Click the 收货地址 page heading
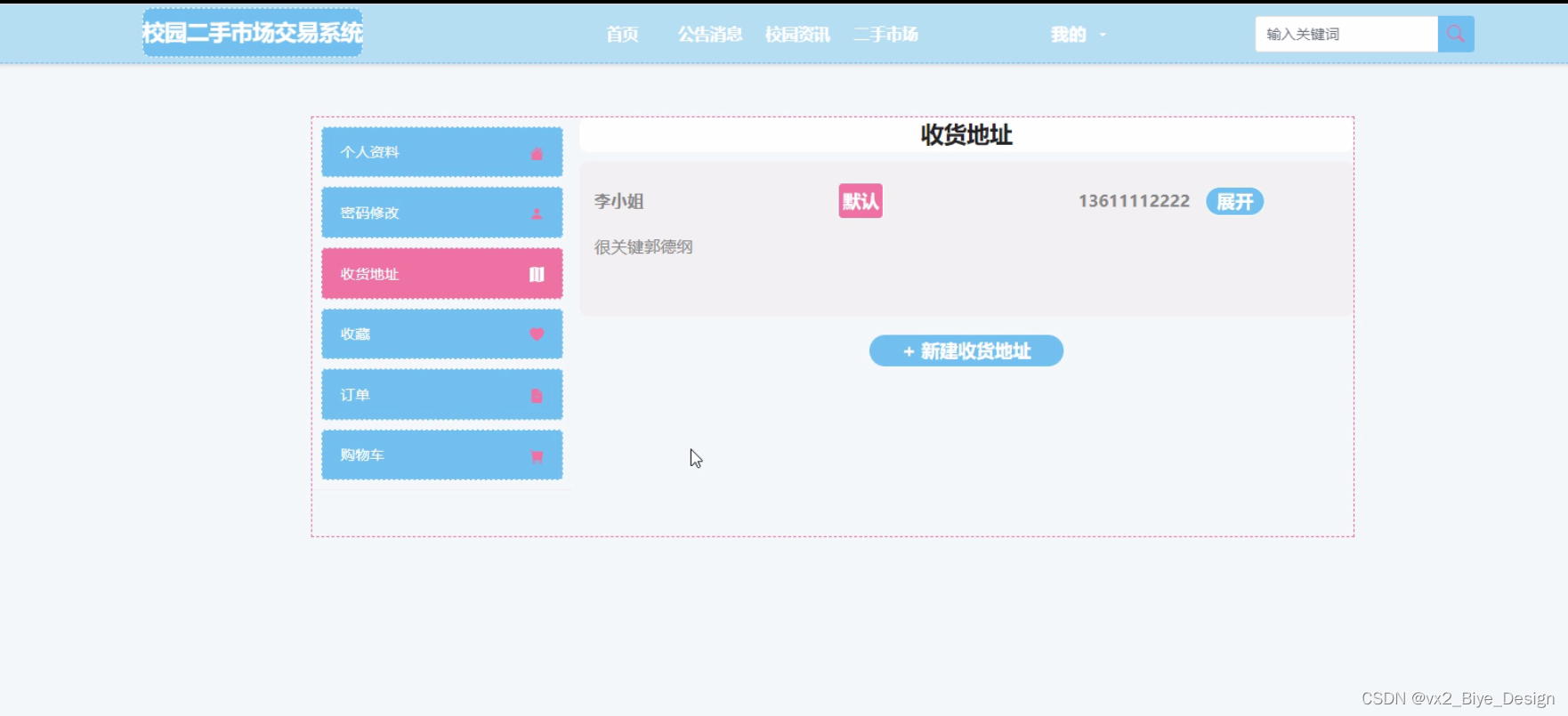1568x716 pixels. coord(966,135)
